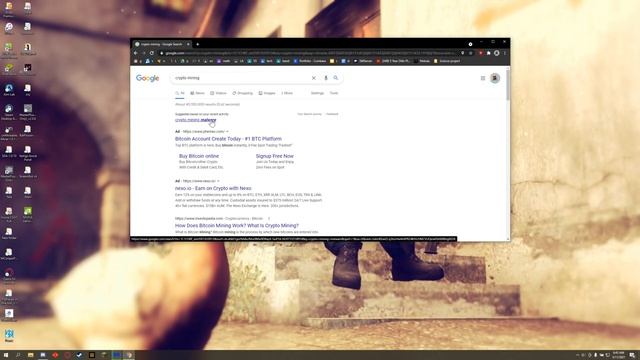The height and width of the screenshot is (360, 640).
Task: Click the taskbar clock
Action: click(x=618, y=355)
